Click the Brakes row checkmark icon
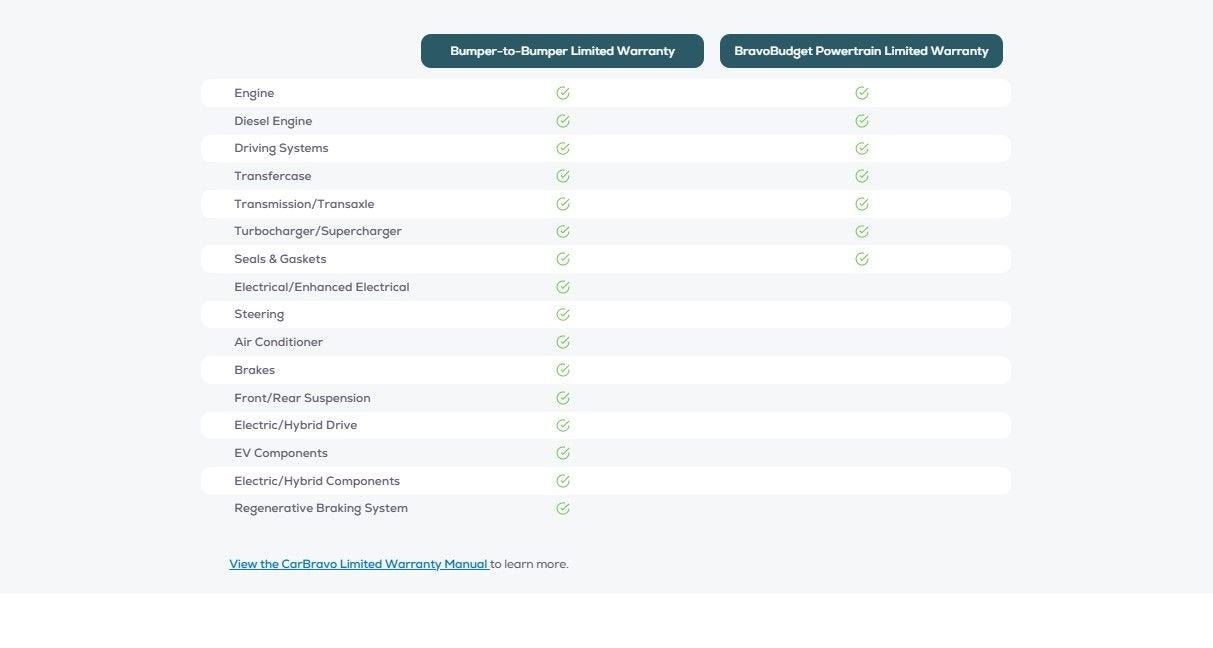 (x=563, y=370)
